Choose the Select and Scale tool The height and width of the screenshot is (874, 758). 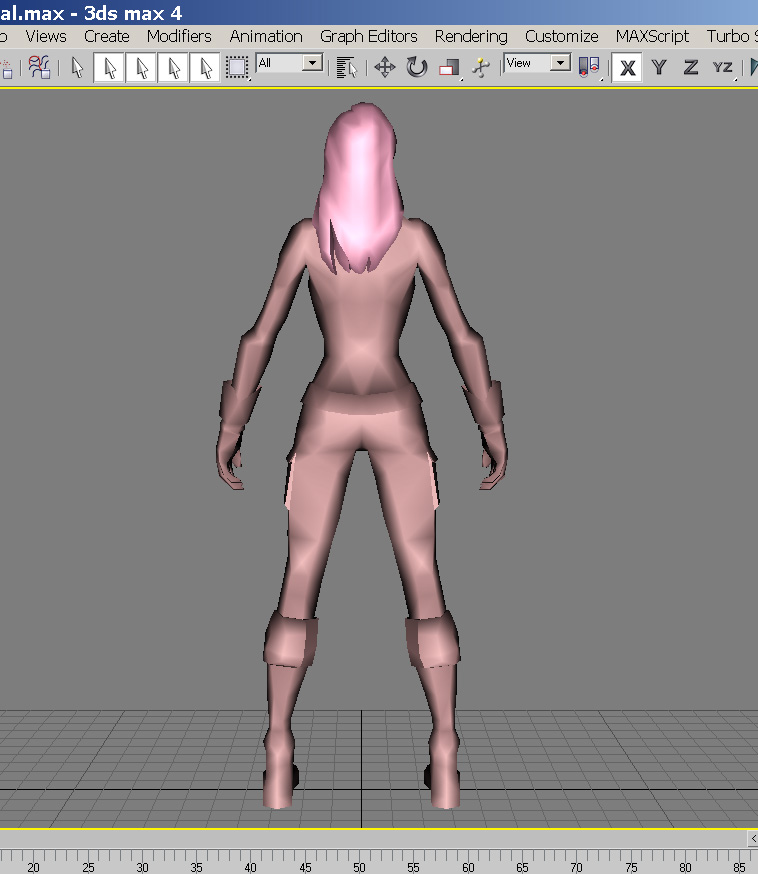(x=449, y=67)
